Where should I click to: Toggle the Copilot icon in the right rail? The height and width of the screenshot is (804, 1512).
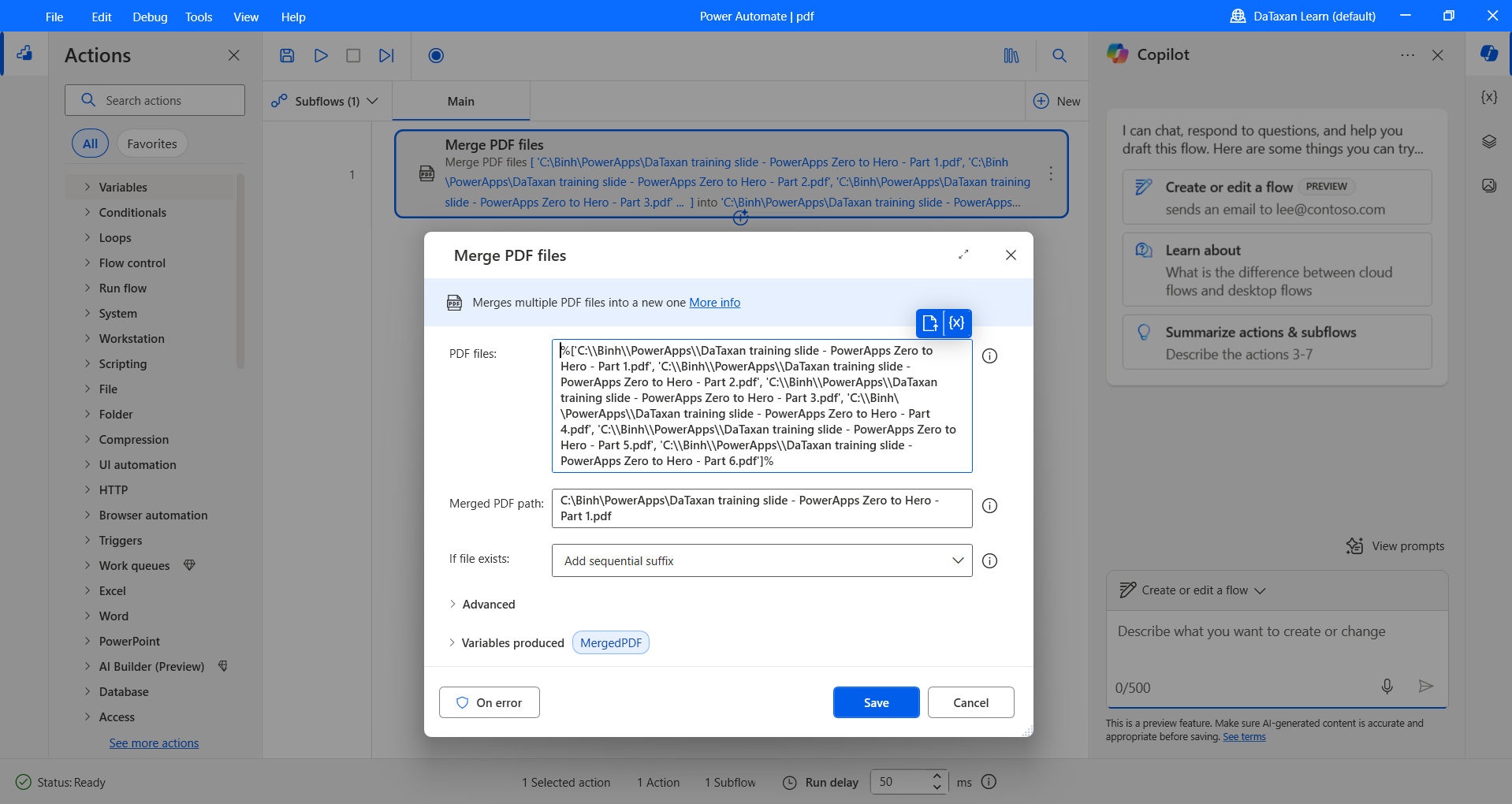point(1489,54)
